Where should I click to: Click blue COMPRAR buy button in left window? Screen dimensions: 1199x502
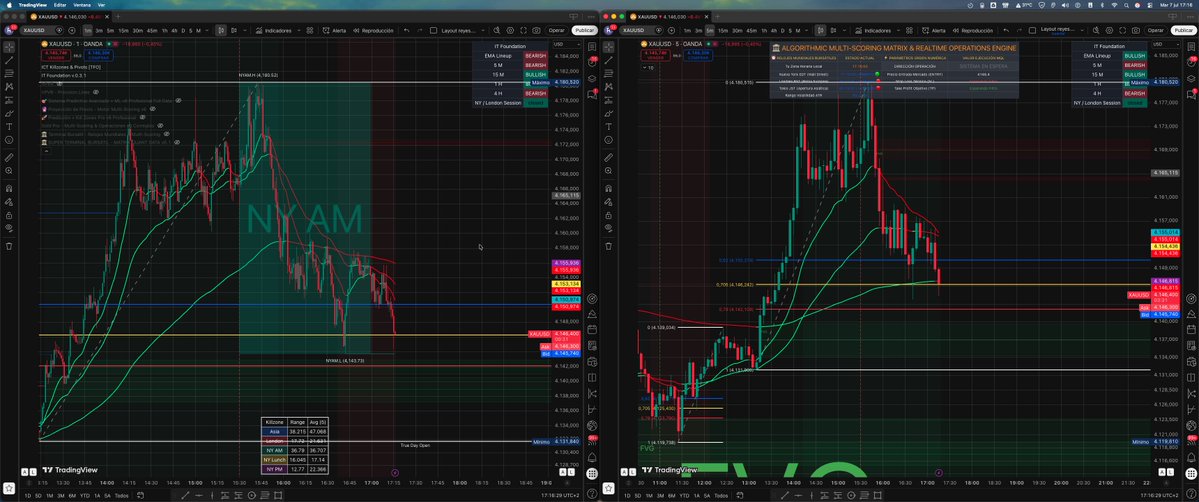(x=99, y=55)
